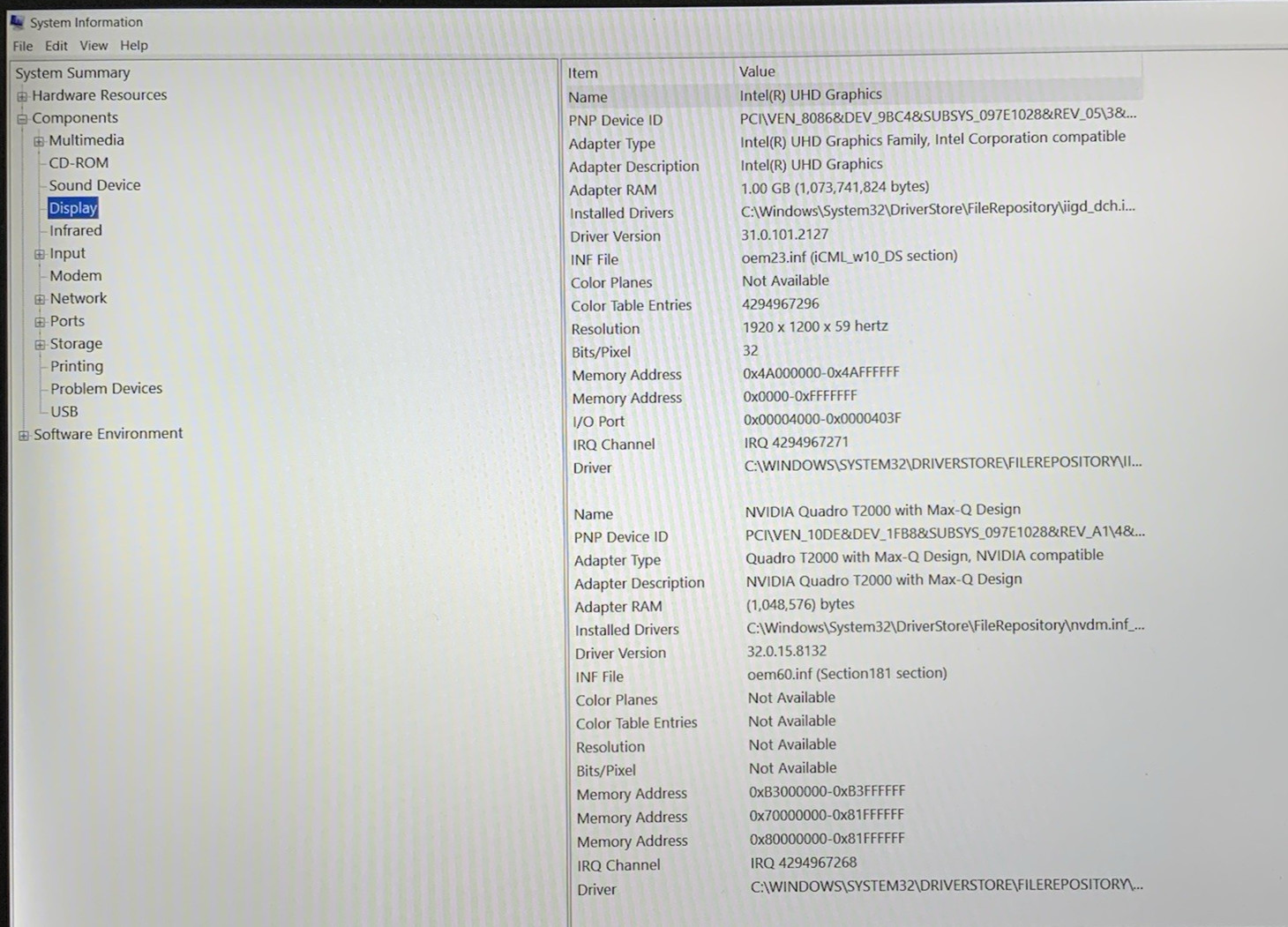Click Adapter Type Quadro T2000 value
Image resolution: width=1288 pixels, height=927 pixels.
coord(925,557)
